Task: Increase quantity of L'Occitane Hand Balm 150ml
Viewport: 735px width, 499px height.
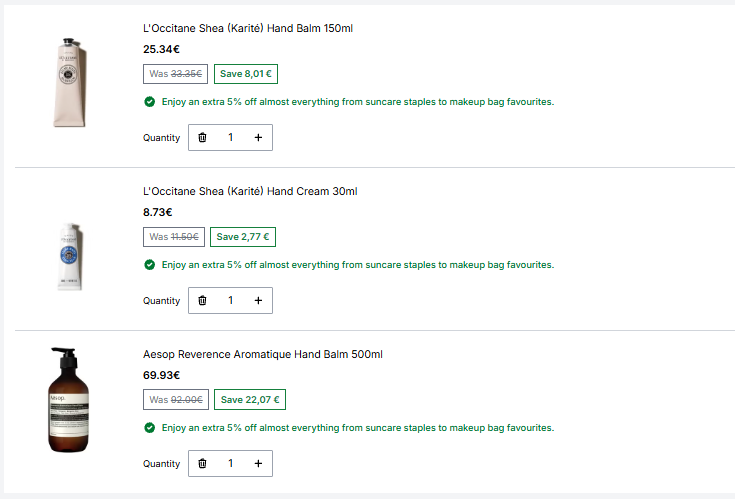Action: [x=258, y=137]
